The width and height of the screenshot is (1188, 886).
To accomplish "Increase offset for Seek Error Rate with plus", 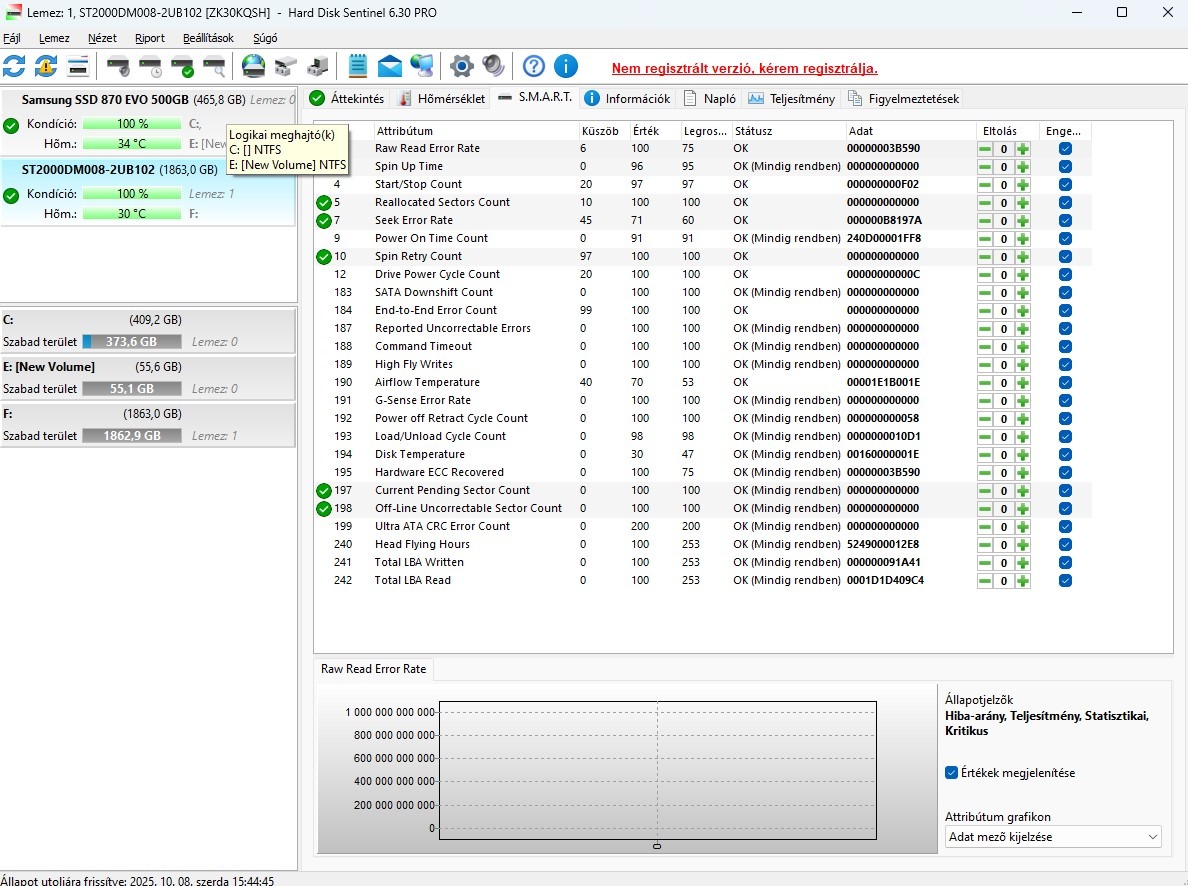I will pos(1022,220).
